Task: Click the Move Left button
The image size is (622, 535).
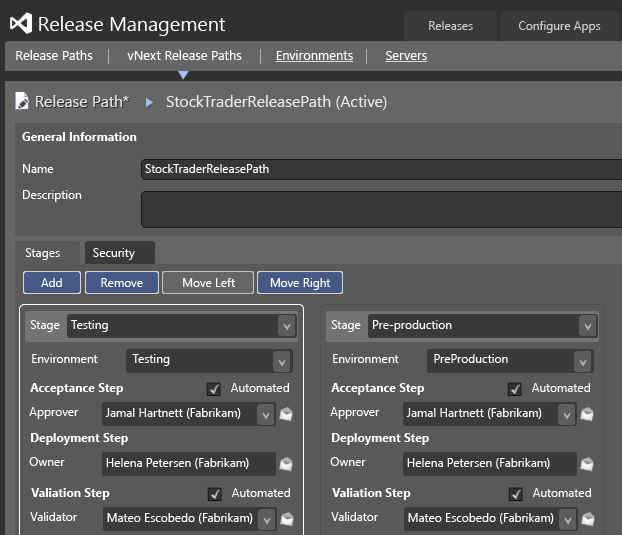Action: tap(208, 283)
